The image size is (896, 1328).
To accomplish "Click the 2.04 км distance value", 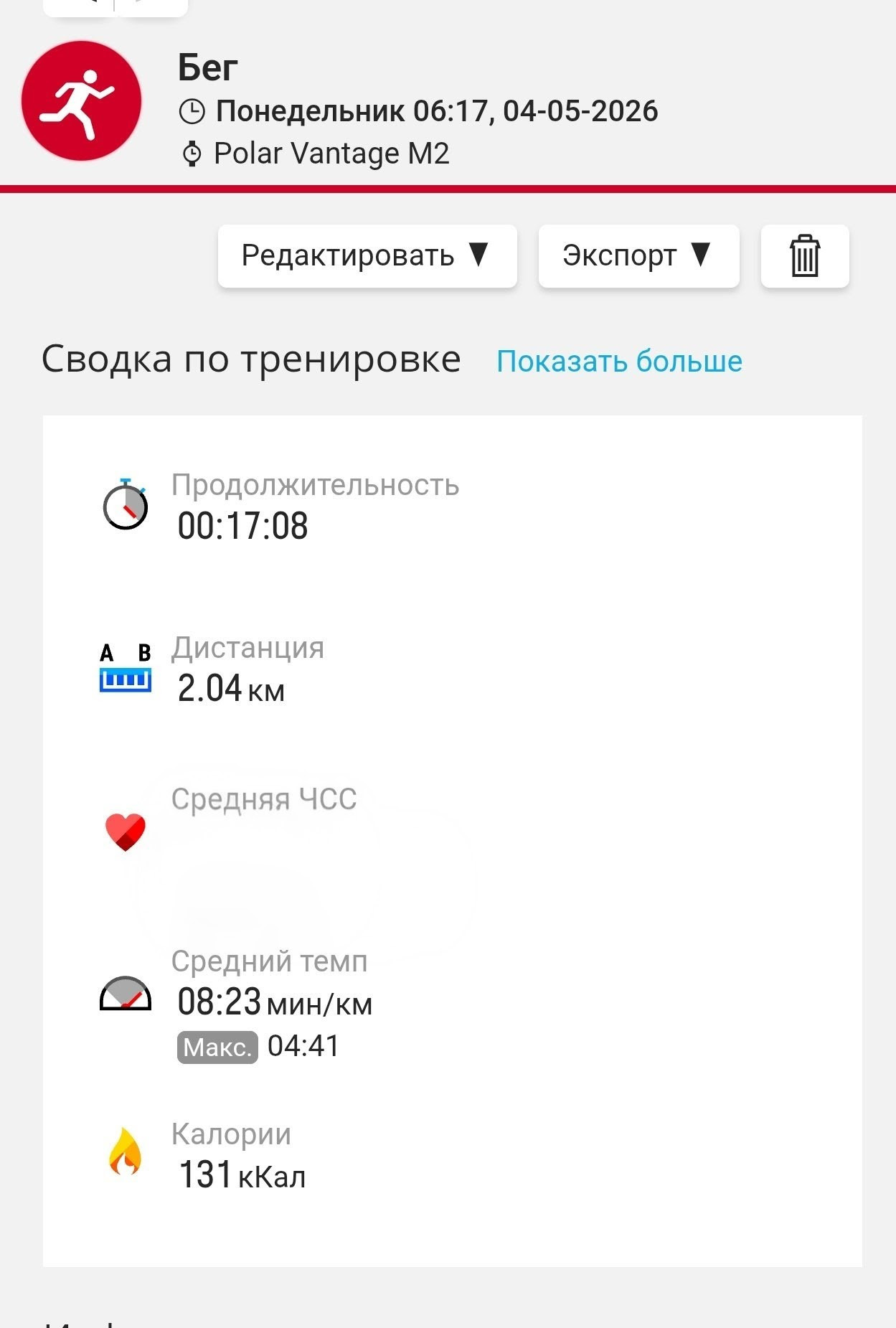I will (x=231, y=689).
